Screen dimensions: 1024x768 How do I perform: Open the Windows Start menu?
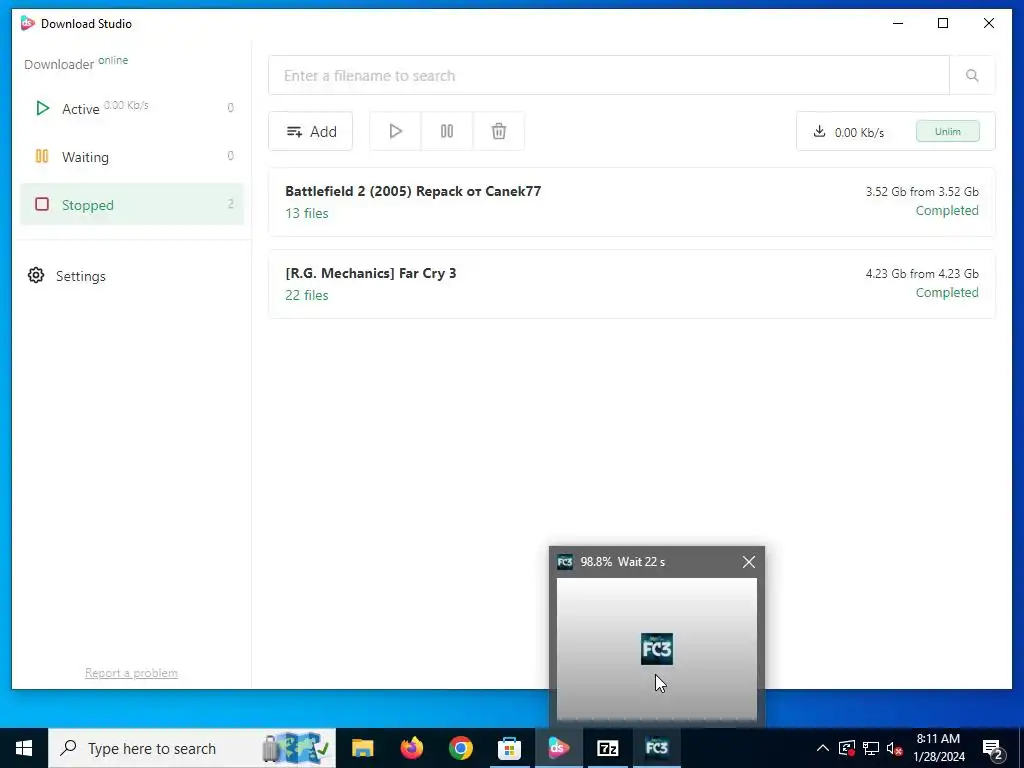pyautogui.click(x=24, y=748)
